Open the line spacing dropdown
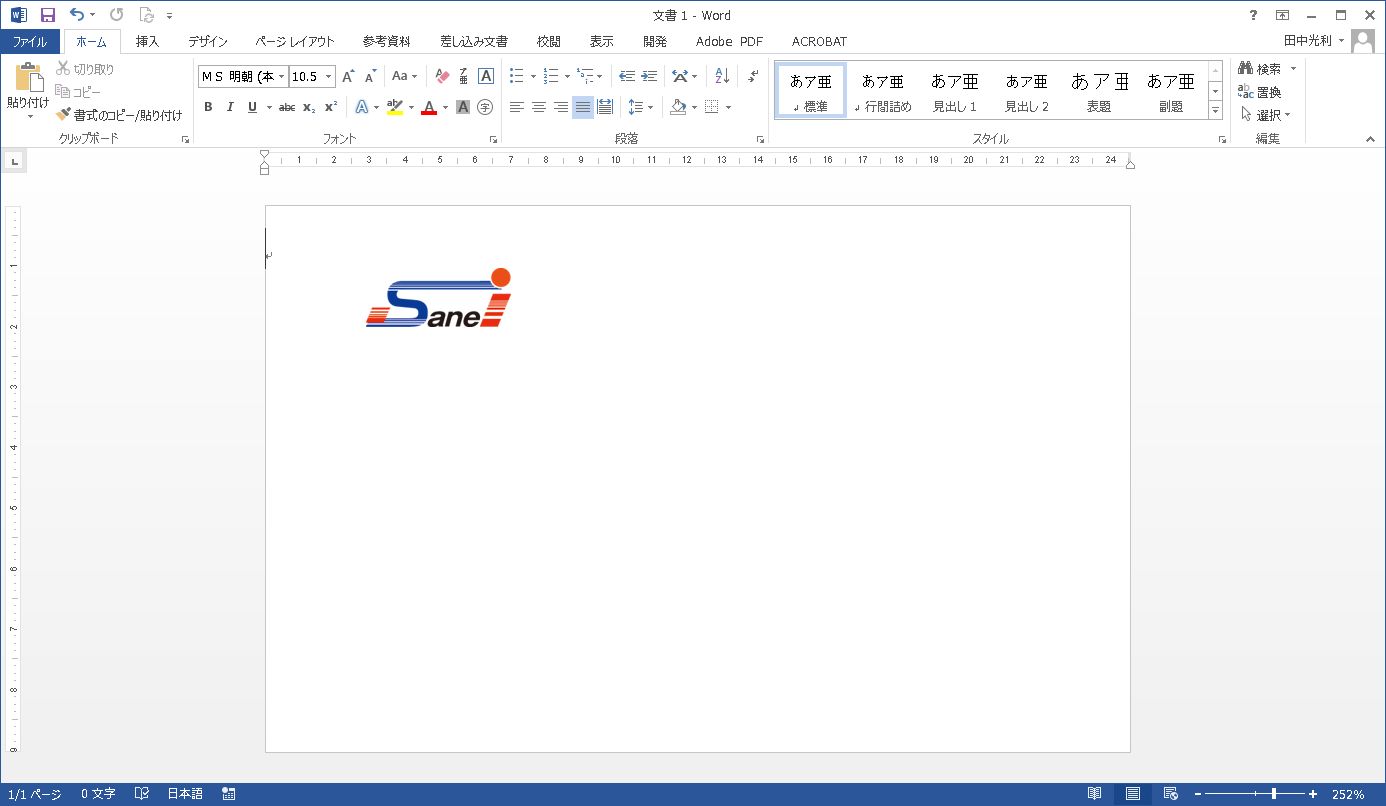 click(x=640, y=107)
